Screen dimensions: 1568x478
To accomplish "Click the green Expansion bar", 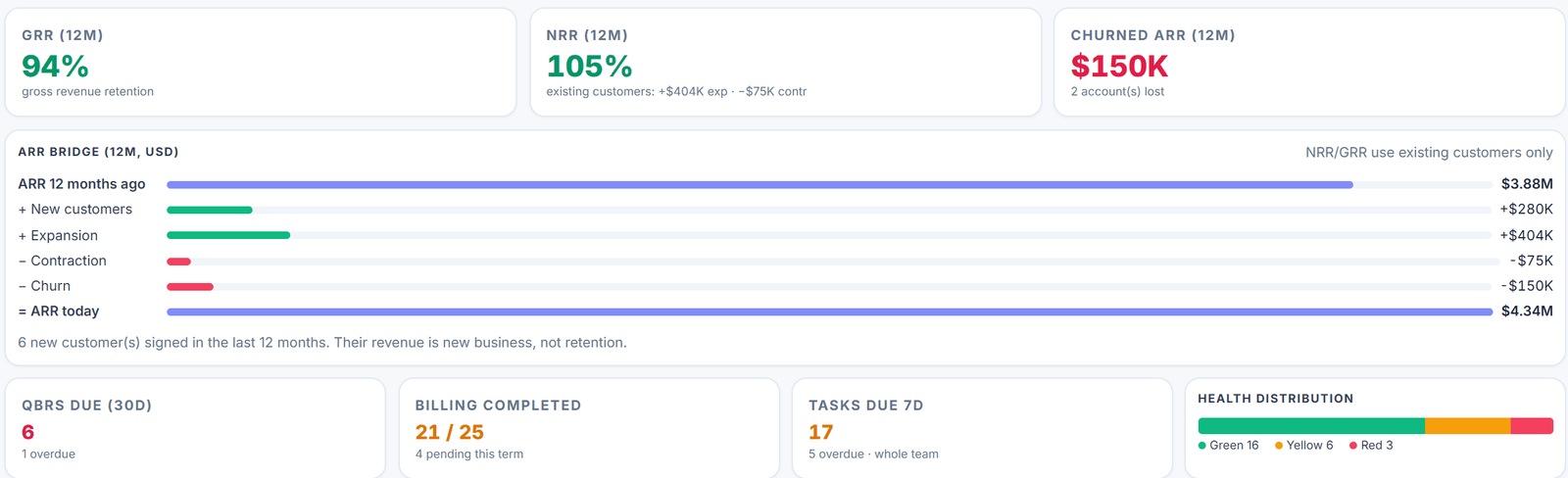I will pyautogui.click(x=228, y=235).
